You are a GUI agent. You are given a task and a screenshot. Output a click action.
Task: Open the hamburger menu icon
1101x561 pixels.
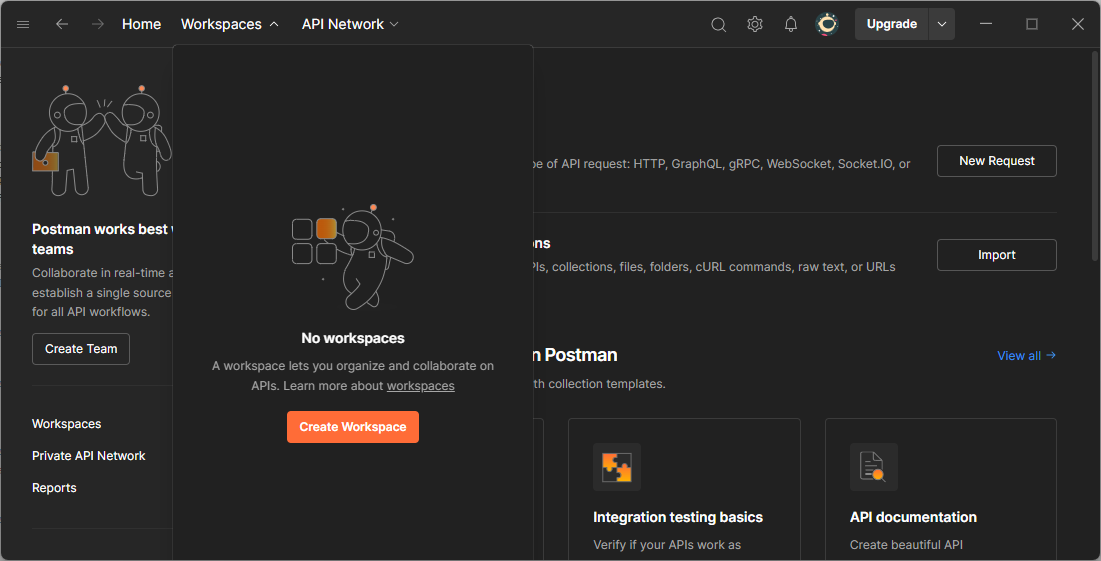pyautogui.click(x=23, y=24)
